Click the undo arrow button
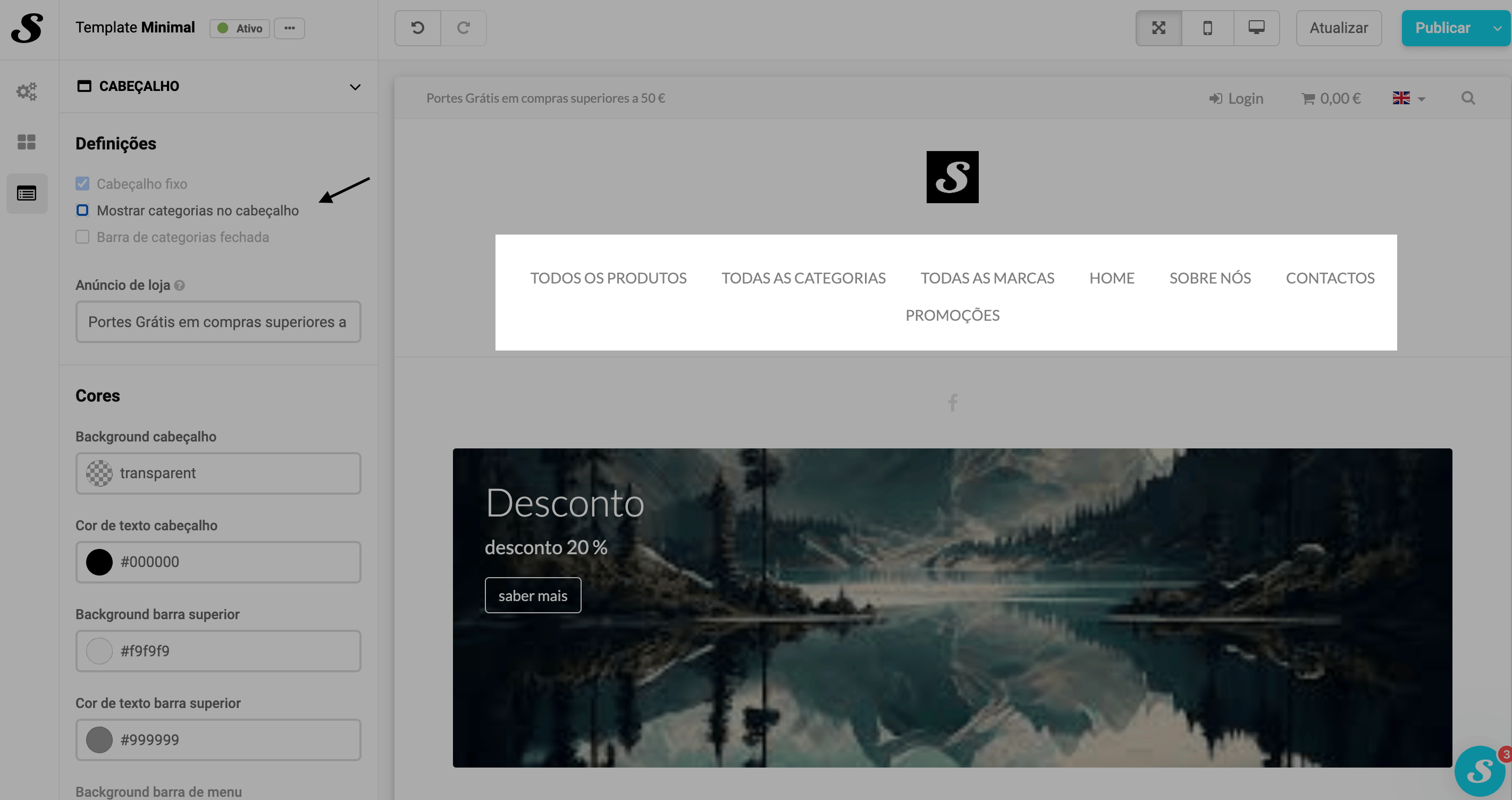The height and width of the screenshot is (800, 1512). [x=417, y=28]
